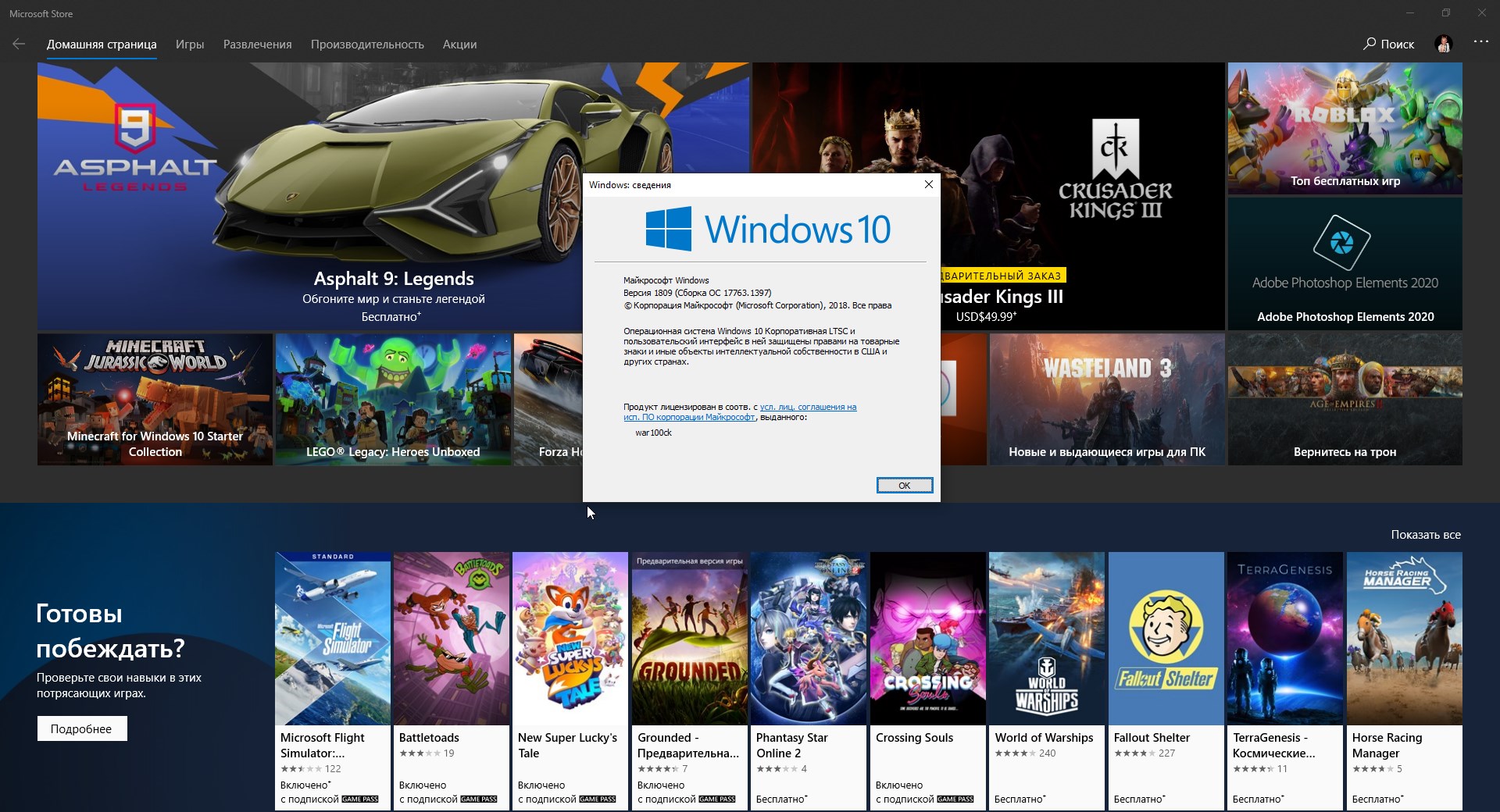Open Minecraft for Windows 10 Starter Collection tile
This screenshot has width=1500, height=812.
tap(155, 400)
